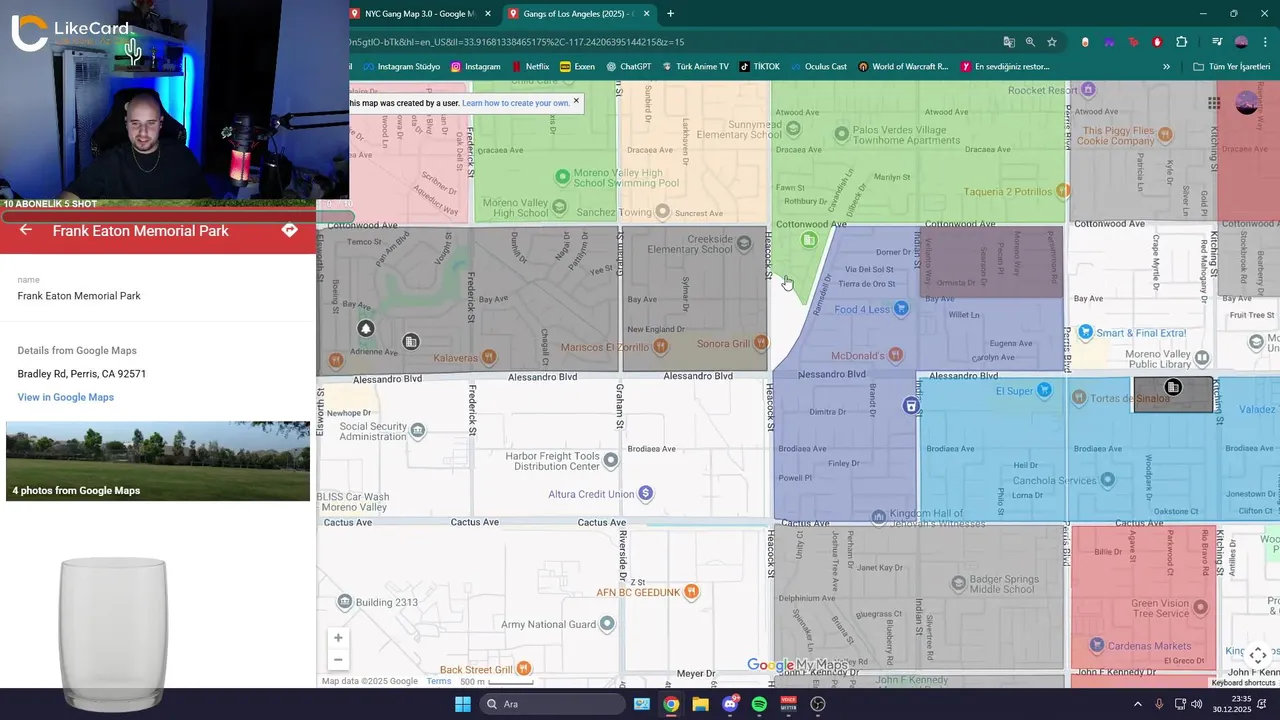Click the black marker near Tortas de Sinaloa
1280x720 pixels.
pyautogui.click(x=1173, y=387)
